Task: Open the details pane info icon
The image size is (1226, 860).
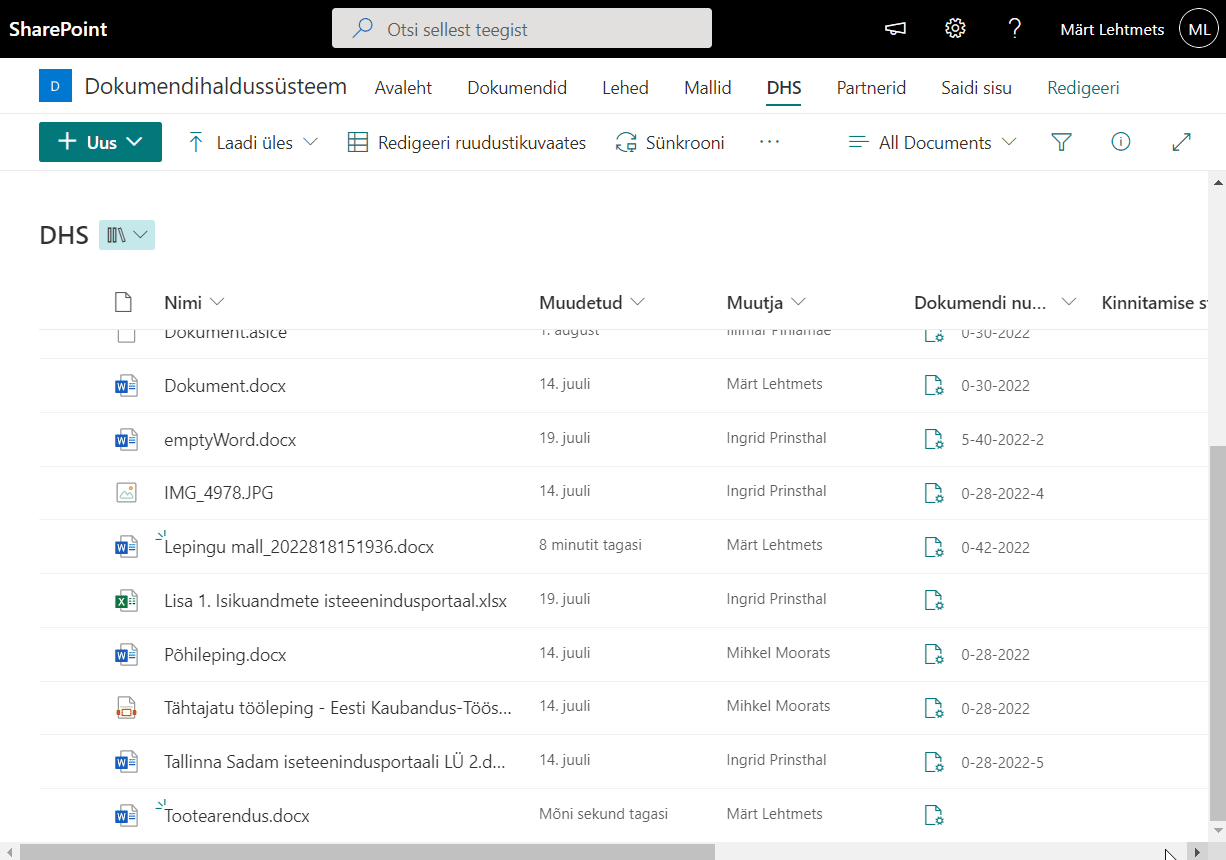Action: point(1121,142)
